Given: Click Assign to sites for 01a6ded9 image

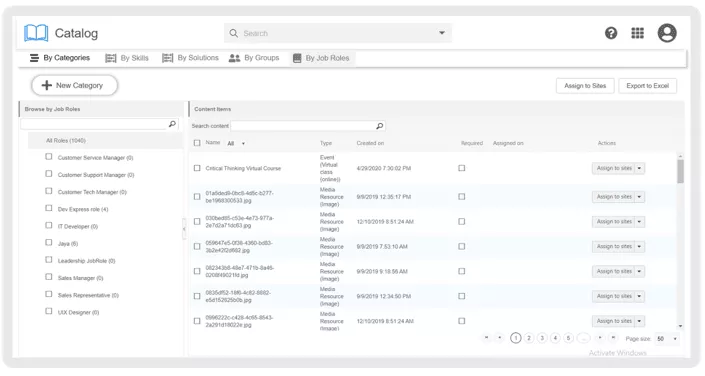Looking at the screenshot, I should coord(614,197).
